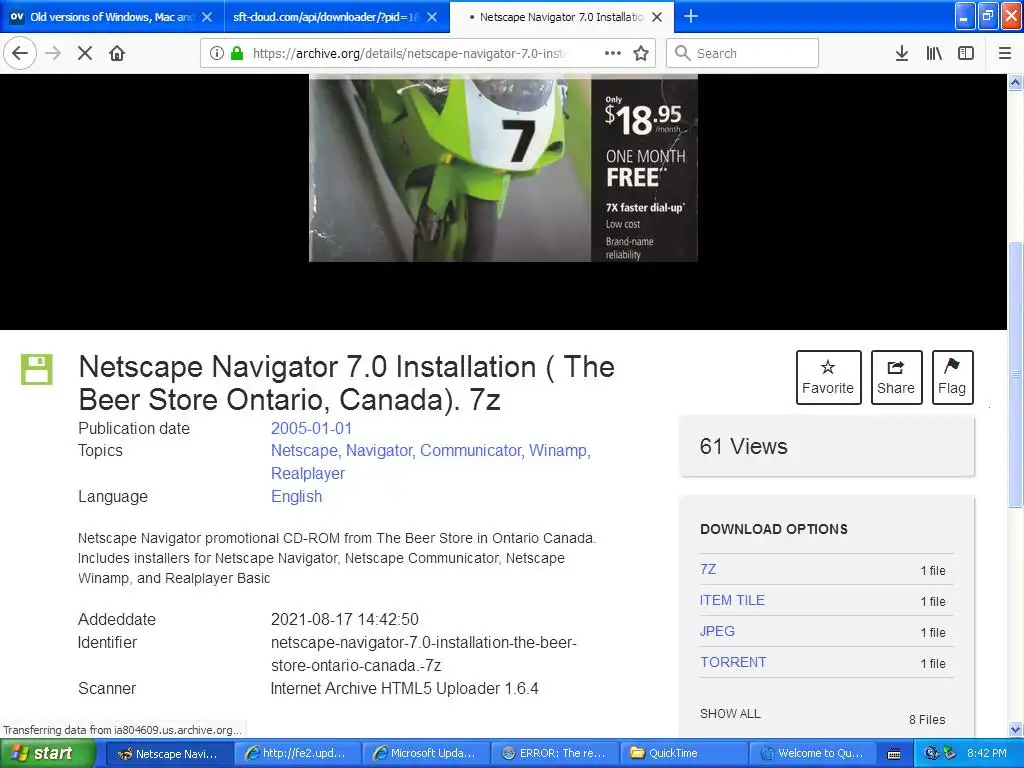Open the Realplayer topic link
The image size is (1024, 768).
[x=308, y=473]
